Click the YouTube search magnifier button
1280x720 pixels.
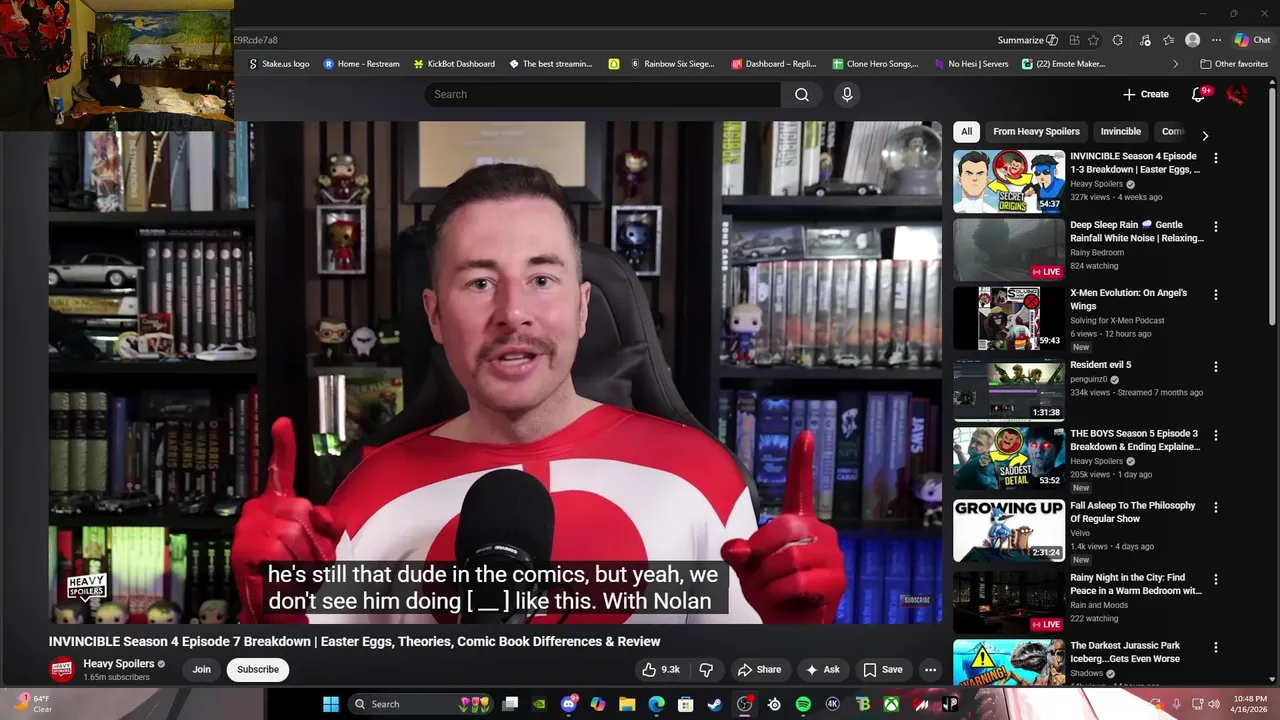coord(802,94)
